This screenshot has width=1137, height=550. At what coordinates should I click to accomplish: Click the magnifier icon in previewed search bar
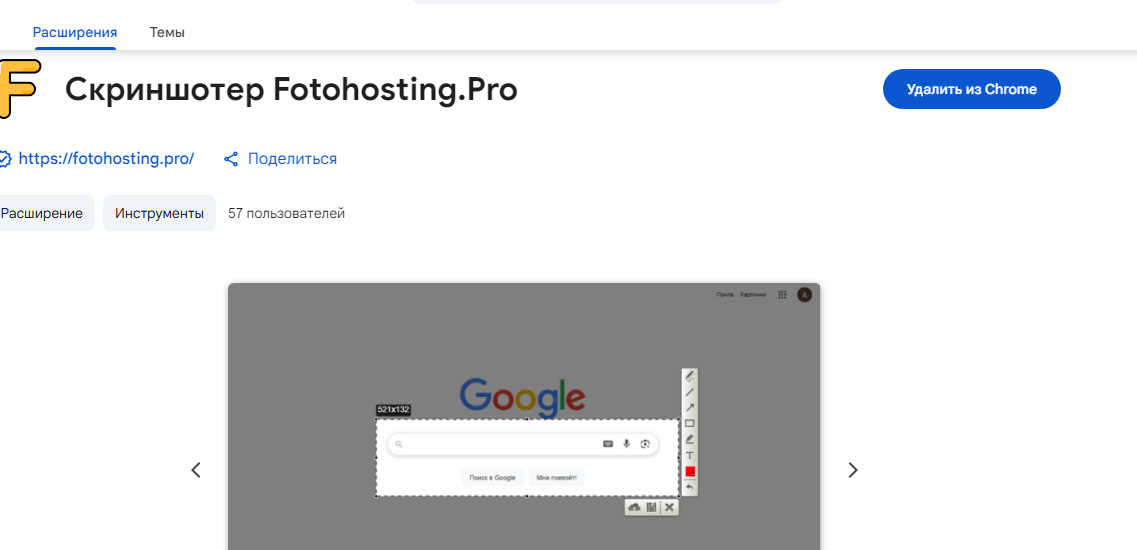(398, 444)
